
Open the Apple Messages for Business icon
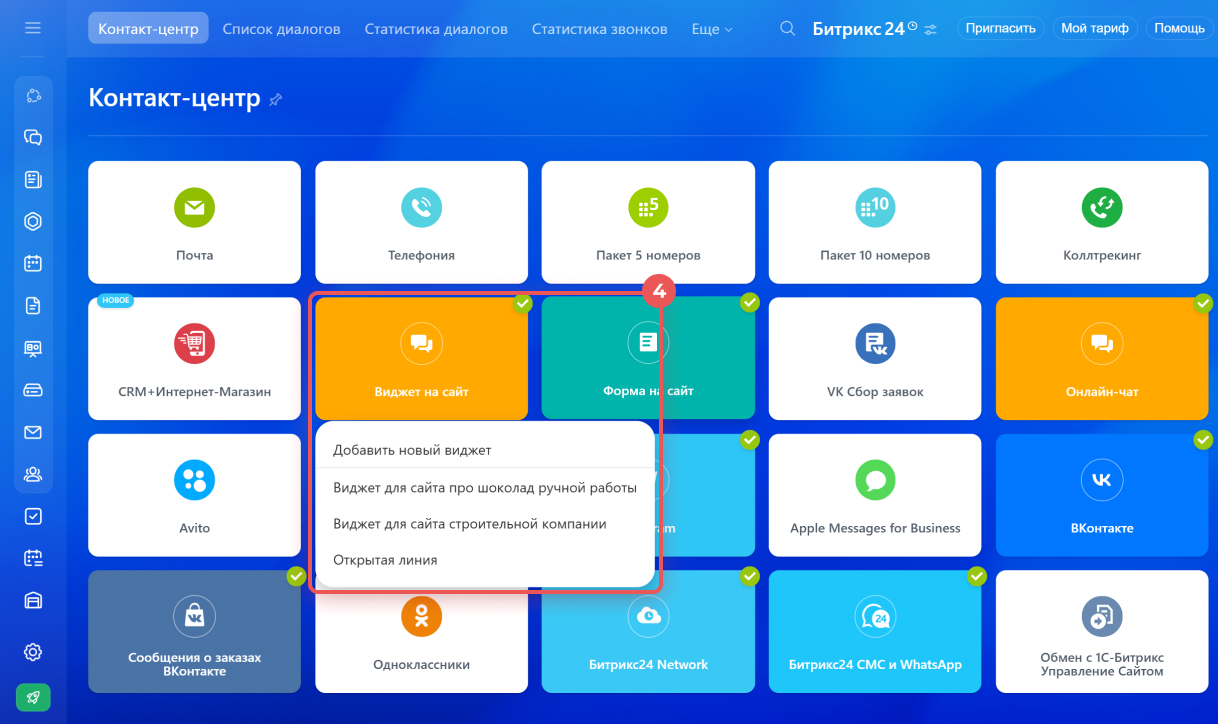[875, 480]
